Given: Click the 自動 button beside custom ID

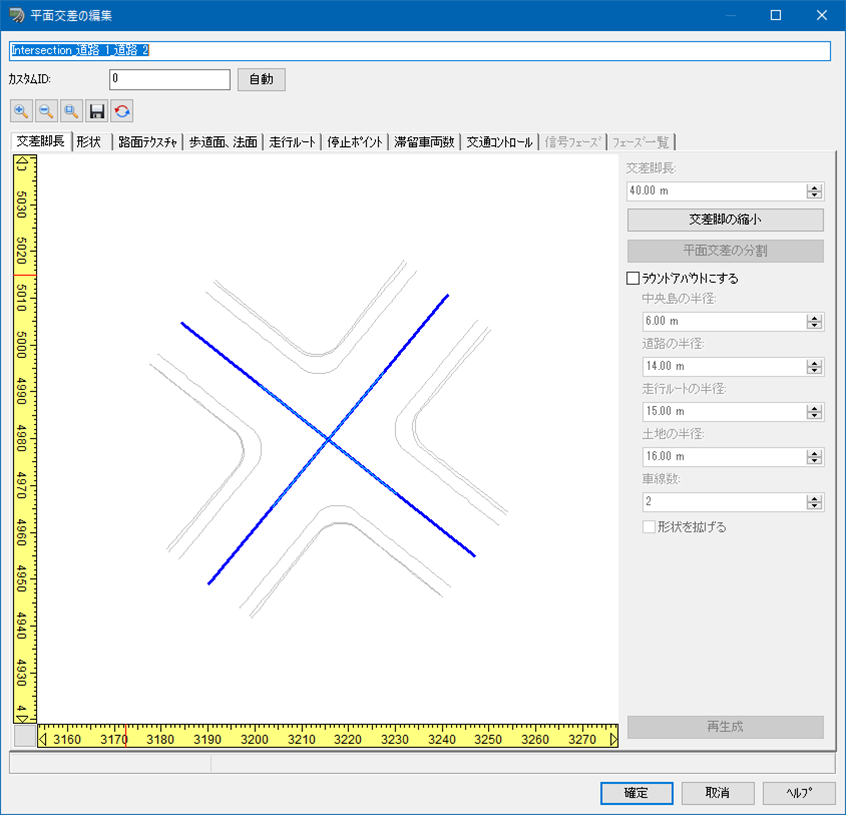Looking at the screenshot, I should point(261,79).
